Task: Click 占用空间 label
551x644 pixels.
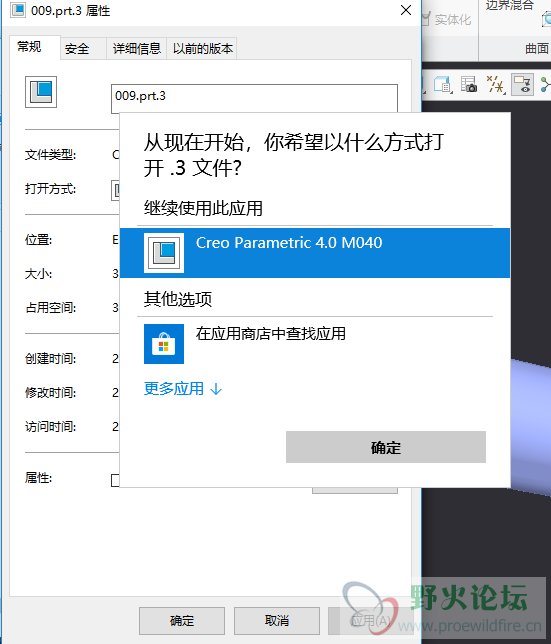Action: pos(51,308)
